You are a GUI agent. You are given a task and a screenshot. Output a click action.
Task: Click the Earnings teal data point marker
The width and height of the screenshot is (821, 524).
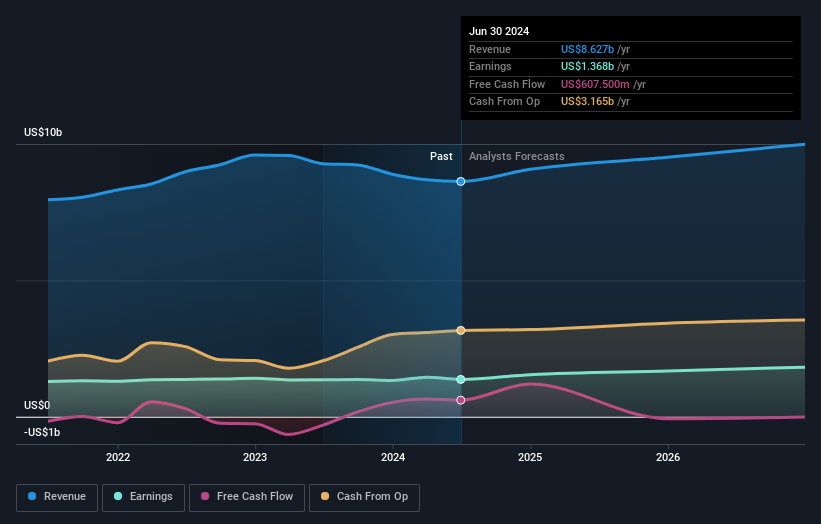(x=461, y=380)
